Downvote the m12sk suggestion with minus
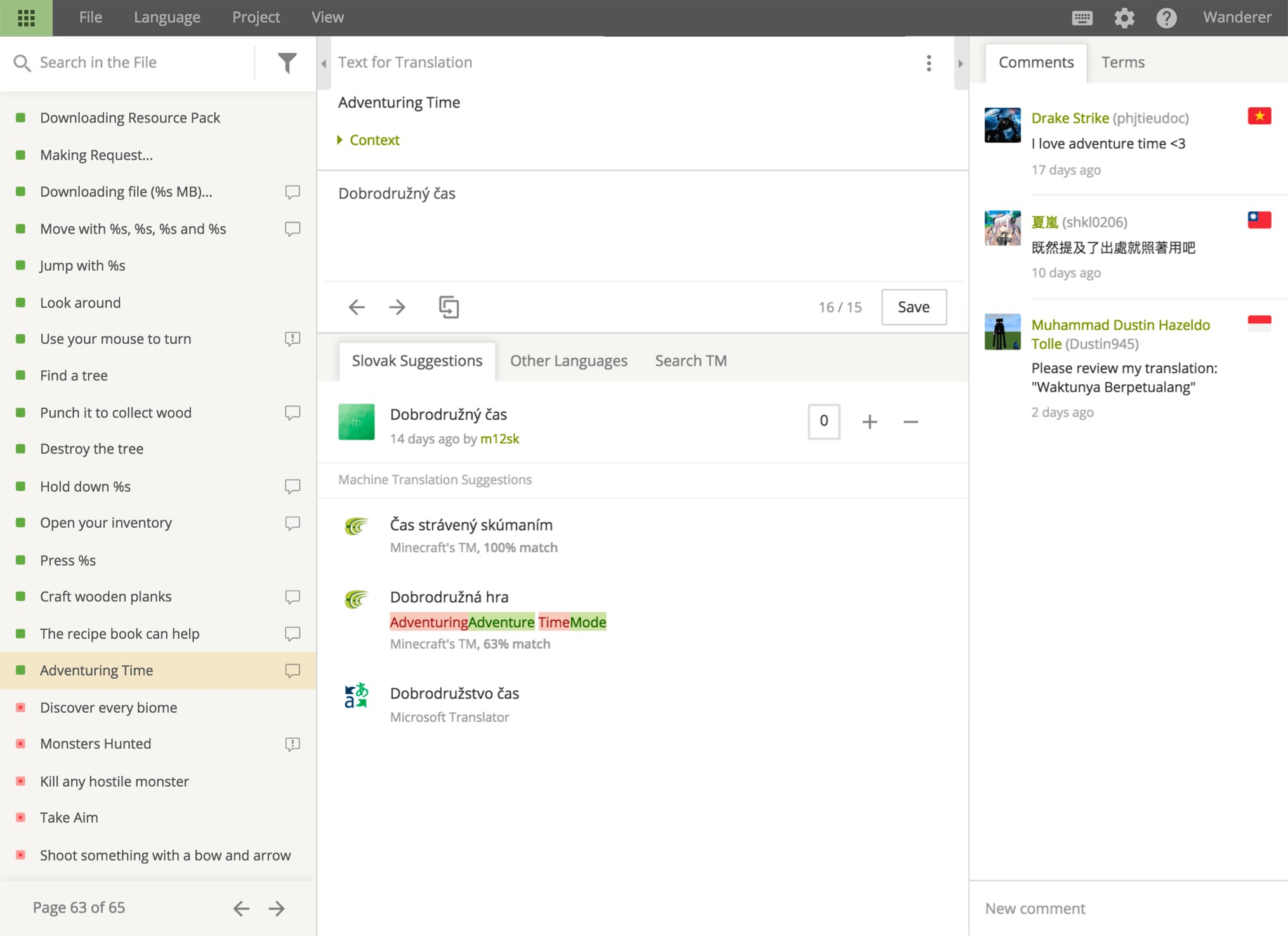This screenshot has width=1288, height=936. pyautogui.click(x=910, y=422)
